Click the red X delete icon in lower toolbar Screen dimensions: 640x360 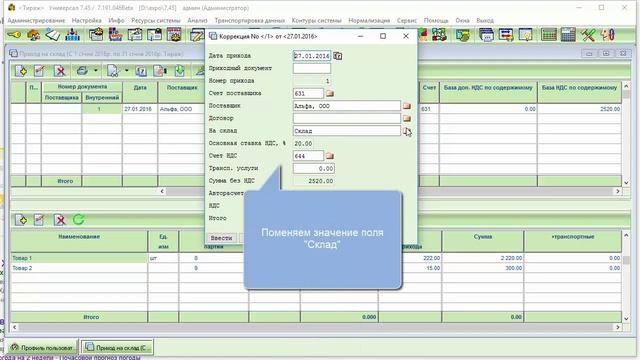tap(60, 220)
